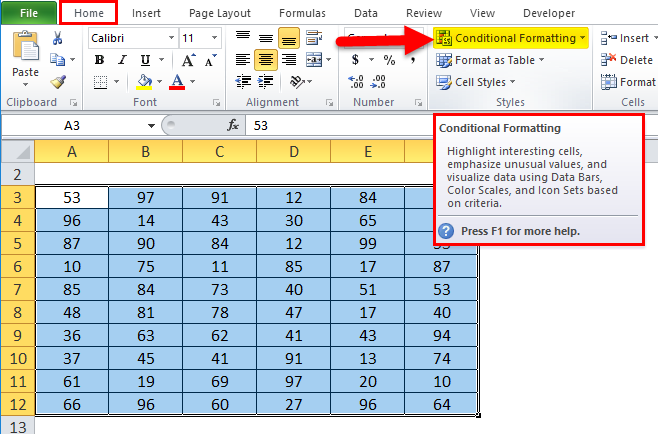Increase font size with Grow Font

pos(188,60)
